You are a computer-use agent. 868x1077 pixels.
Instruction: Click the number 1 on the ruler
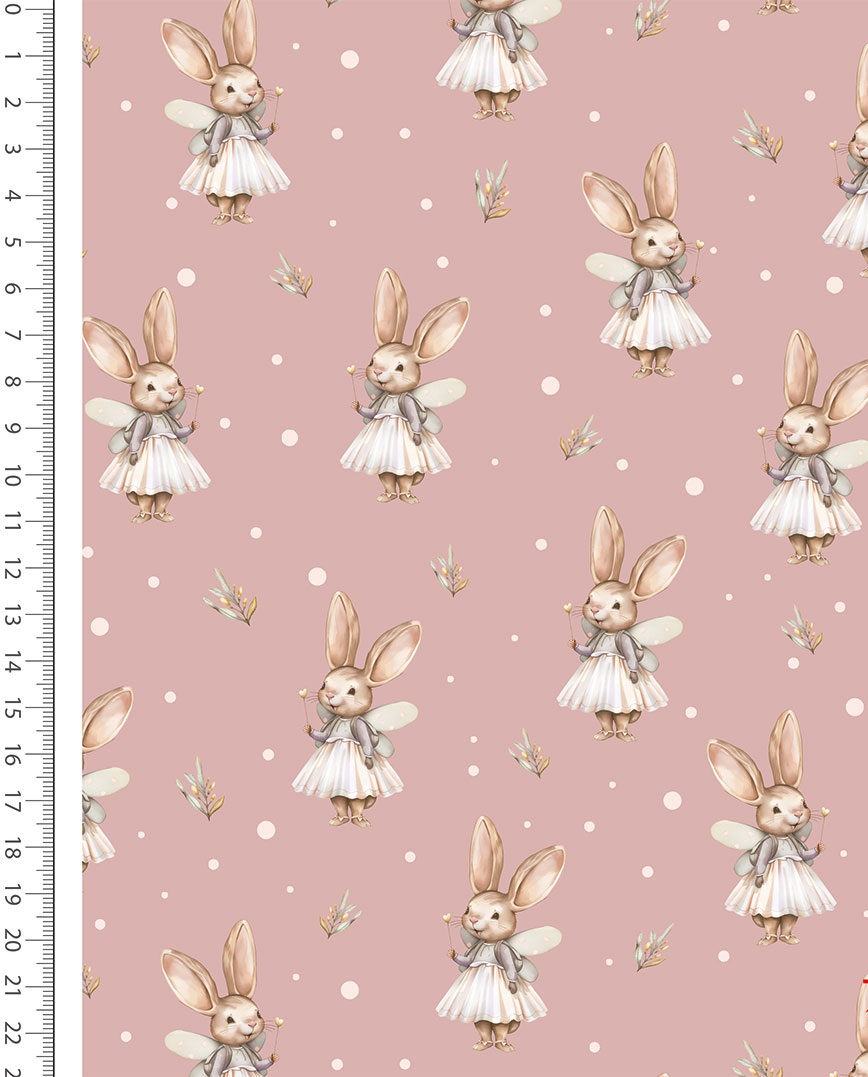(x=12, y=57)
